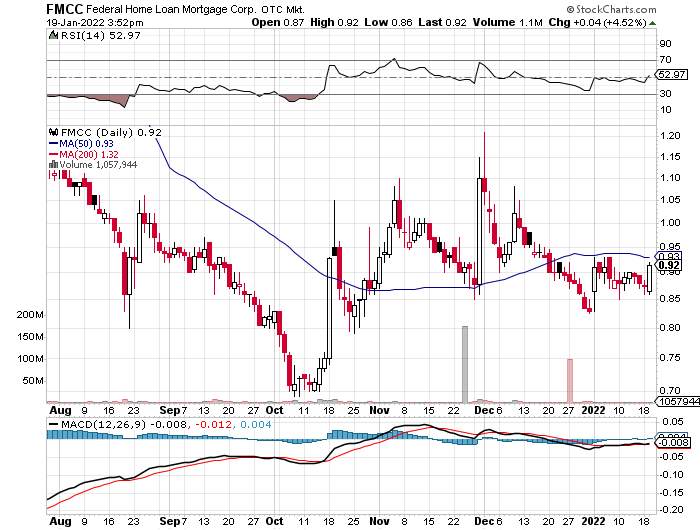This screenshot has width=700, height=530.
Task: Click the 200M volume axis label
Action: (x=30, y=315)
